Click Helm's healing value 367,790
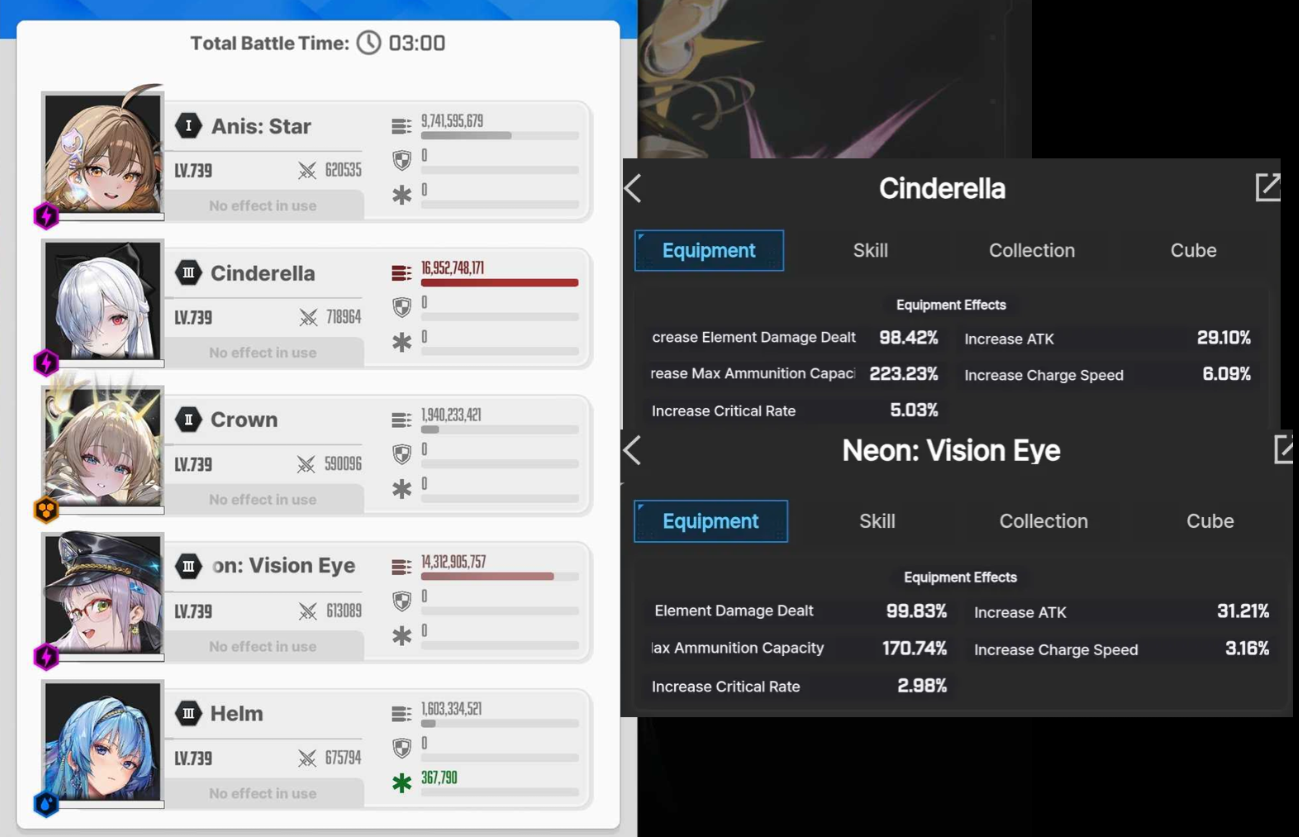Screen dimensions: 1299x837 (440, 778)
